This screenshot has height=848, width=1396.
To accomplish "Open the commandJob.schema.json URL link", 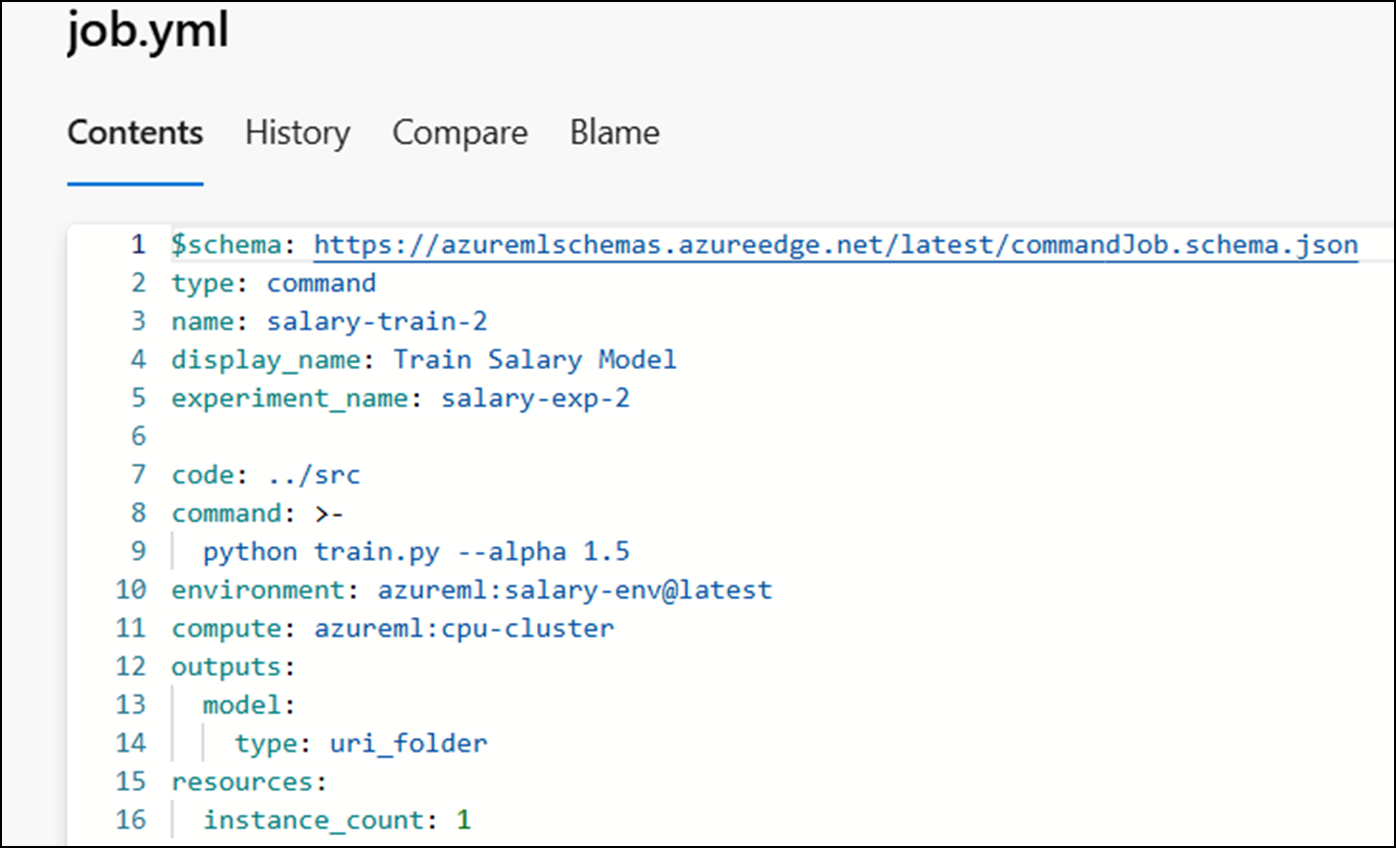I will click(836, 245).
